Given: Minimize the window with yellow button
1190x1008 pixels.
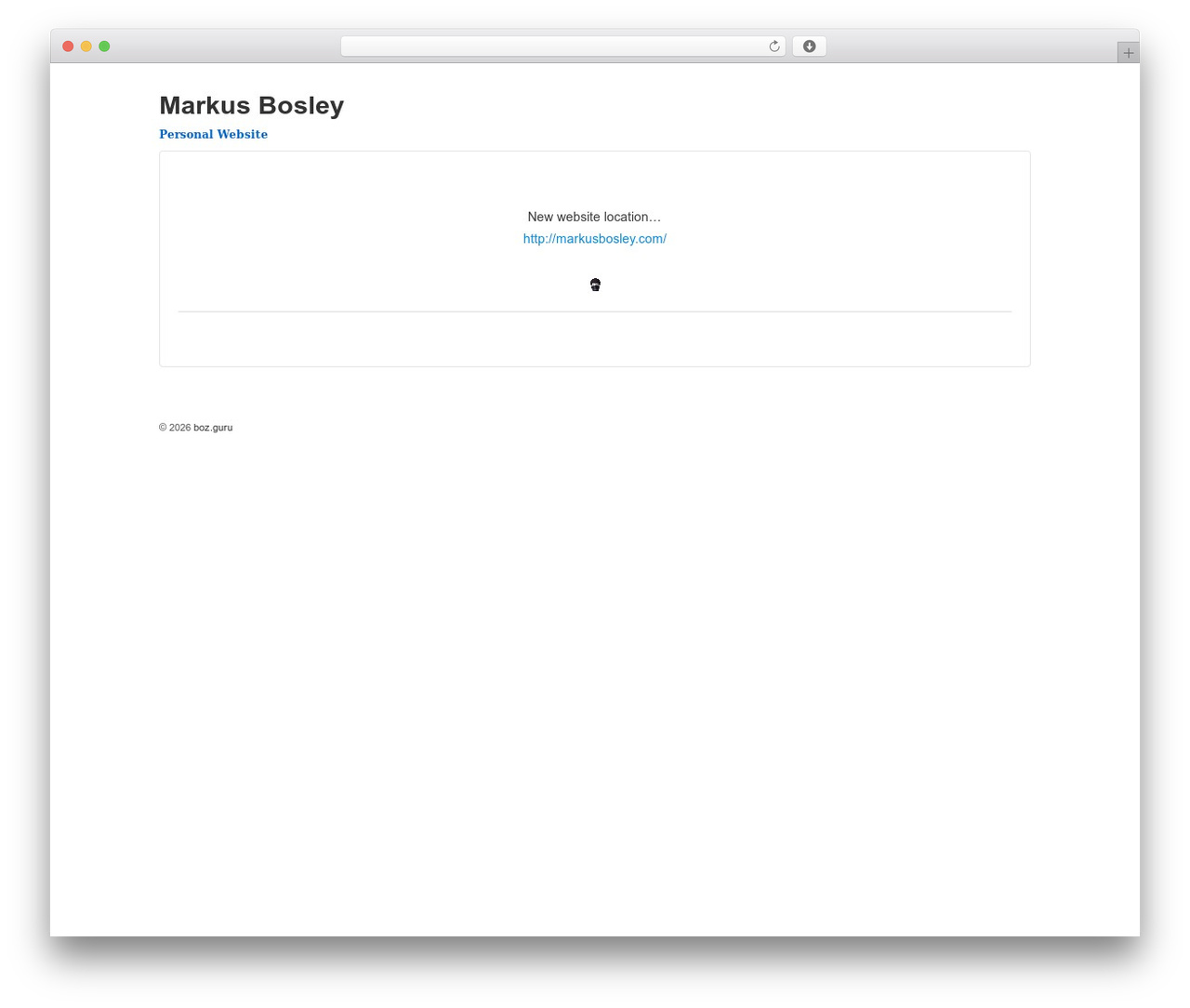Looking at the screenshot, I should (x=86, y=46).
